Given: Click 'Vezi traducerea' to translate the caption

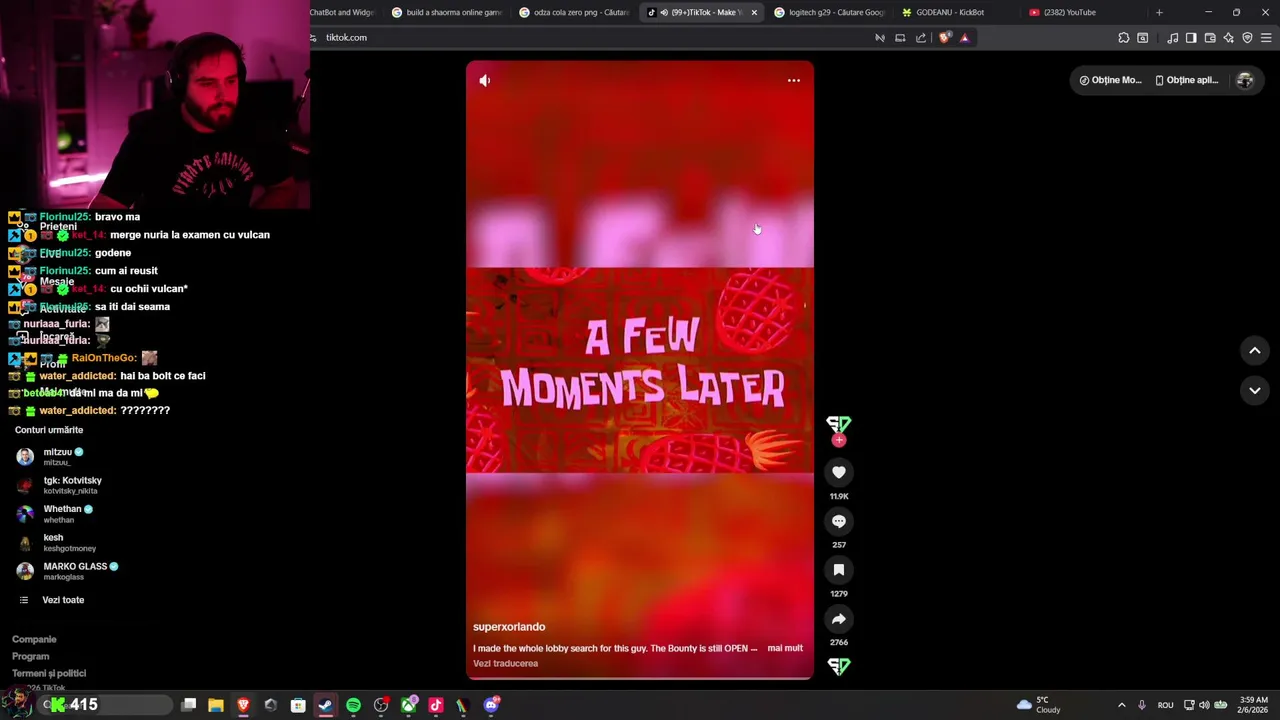Looking at the screenshot, I should (505, 663).
